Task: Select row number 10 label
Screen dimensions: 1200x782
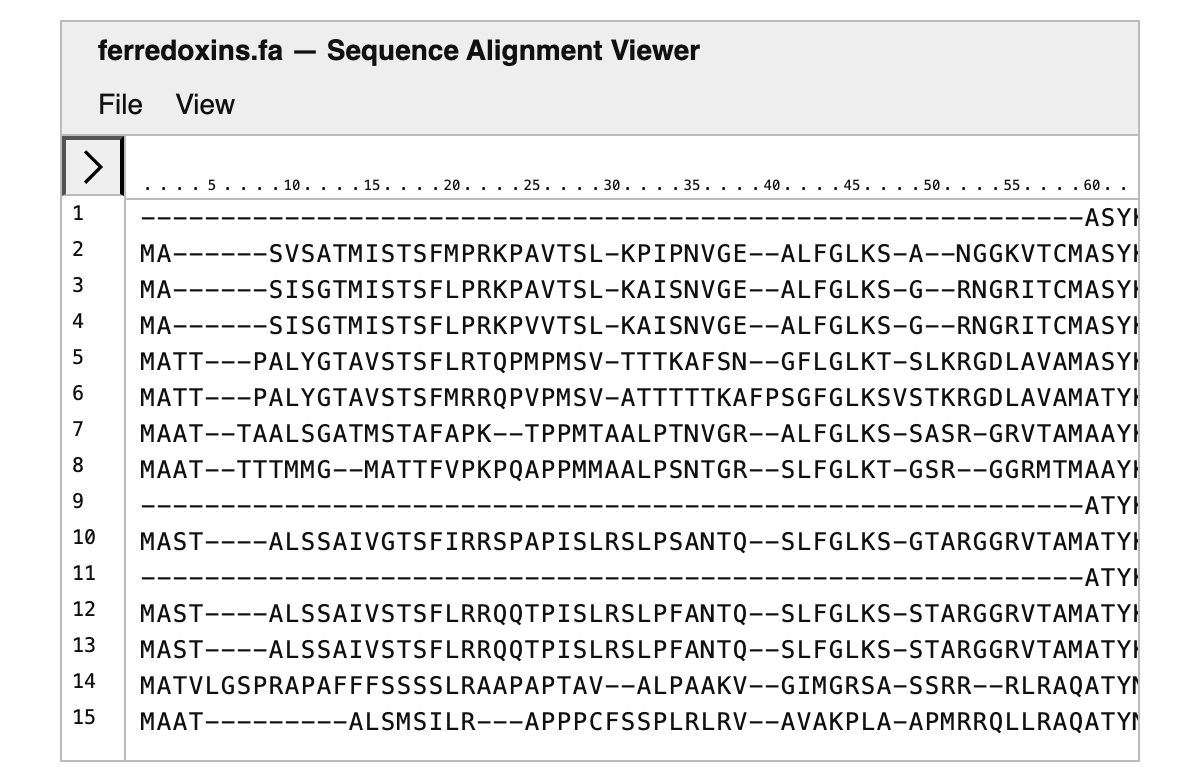Action: (x=83, y=537)
